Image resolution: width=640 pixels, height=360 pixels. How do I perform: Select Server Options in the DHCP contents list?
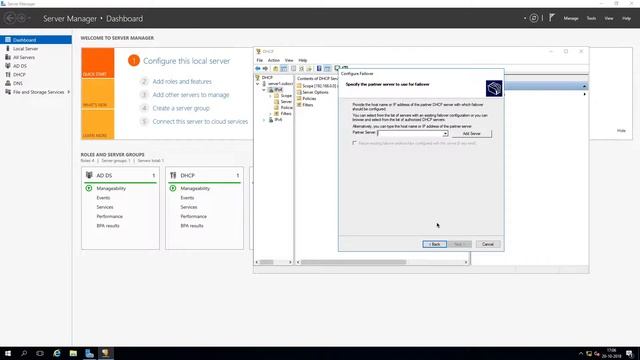(315, 92)
